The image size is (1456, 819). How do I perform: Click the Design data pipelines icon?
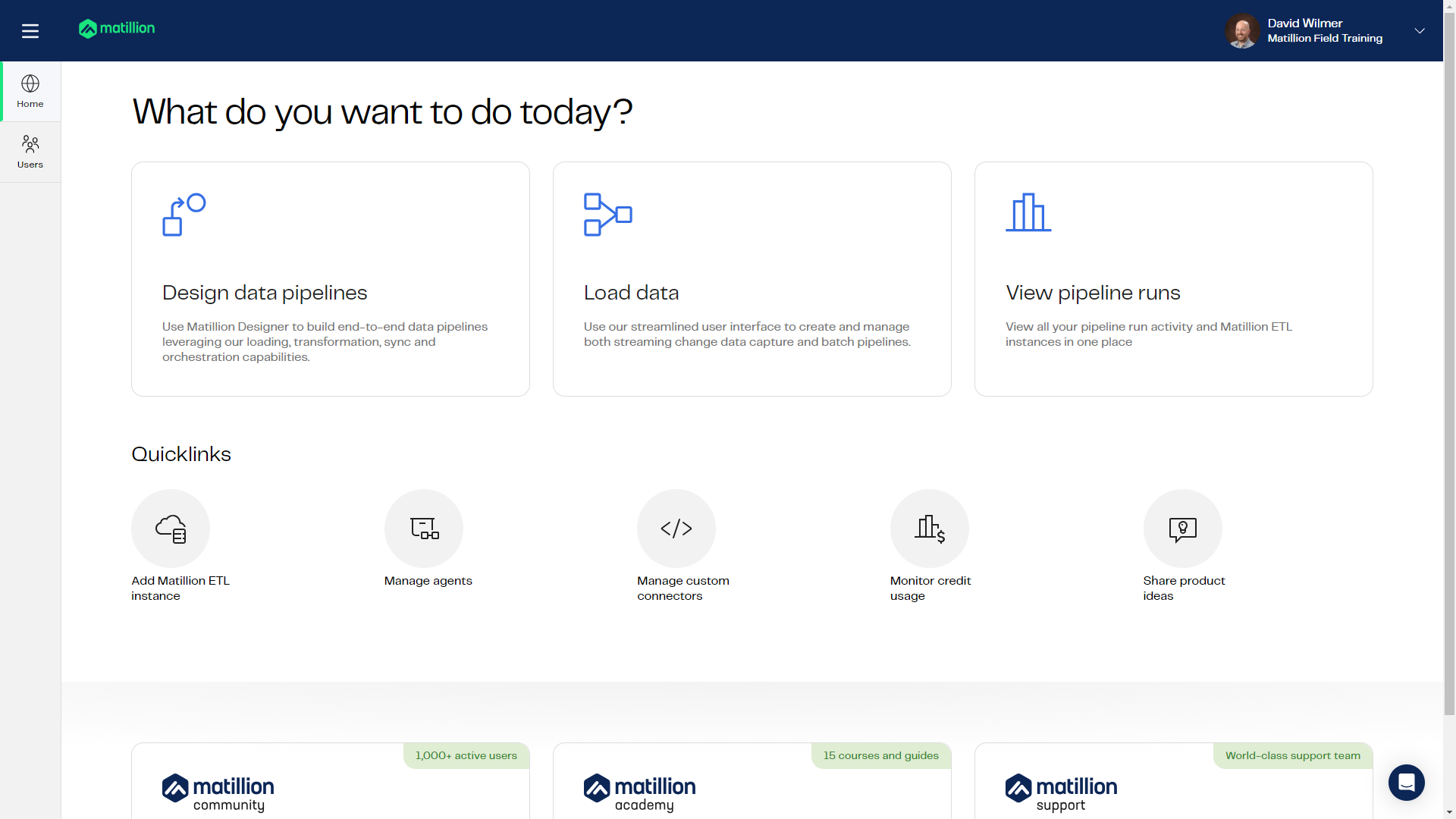click(x=183, y=215)
